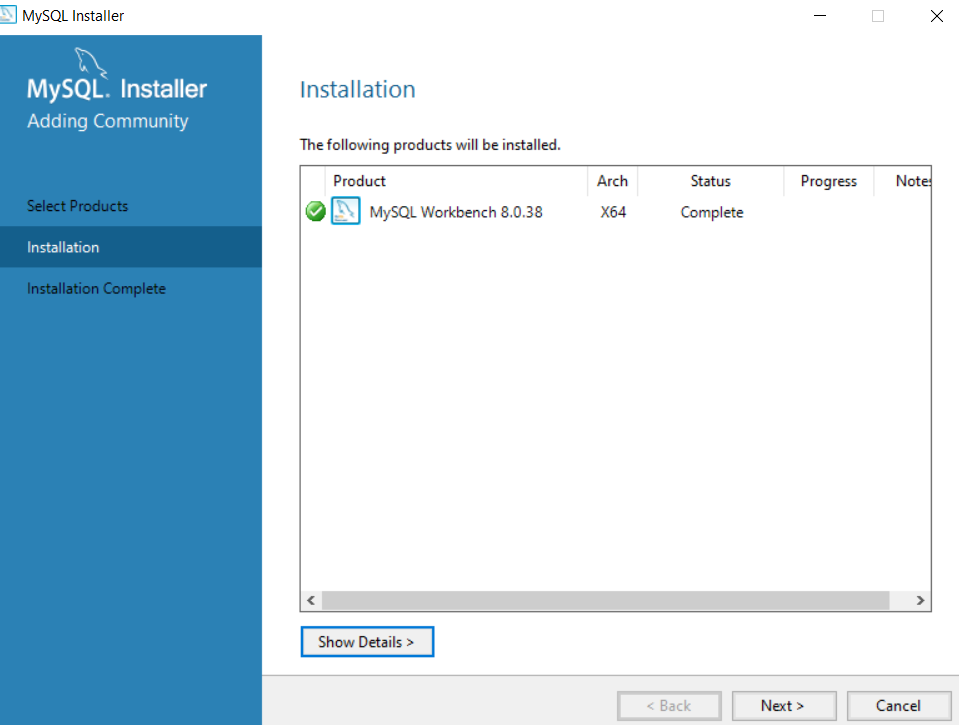Select Installation step in sidebar

click(x=131, y=247)
